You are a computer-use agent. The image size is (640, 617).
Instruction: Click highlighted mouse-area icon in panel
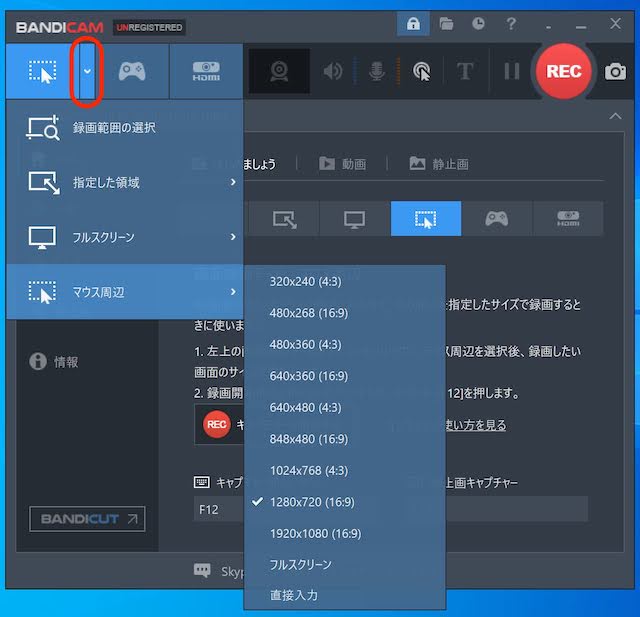click(x=426, y=219)
